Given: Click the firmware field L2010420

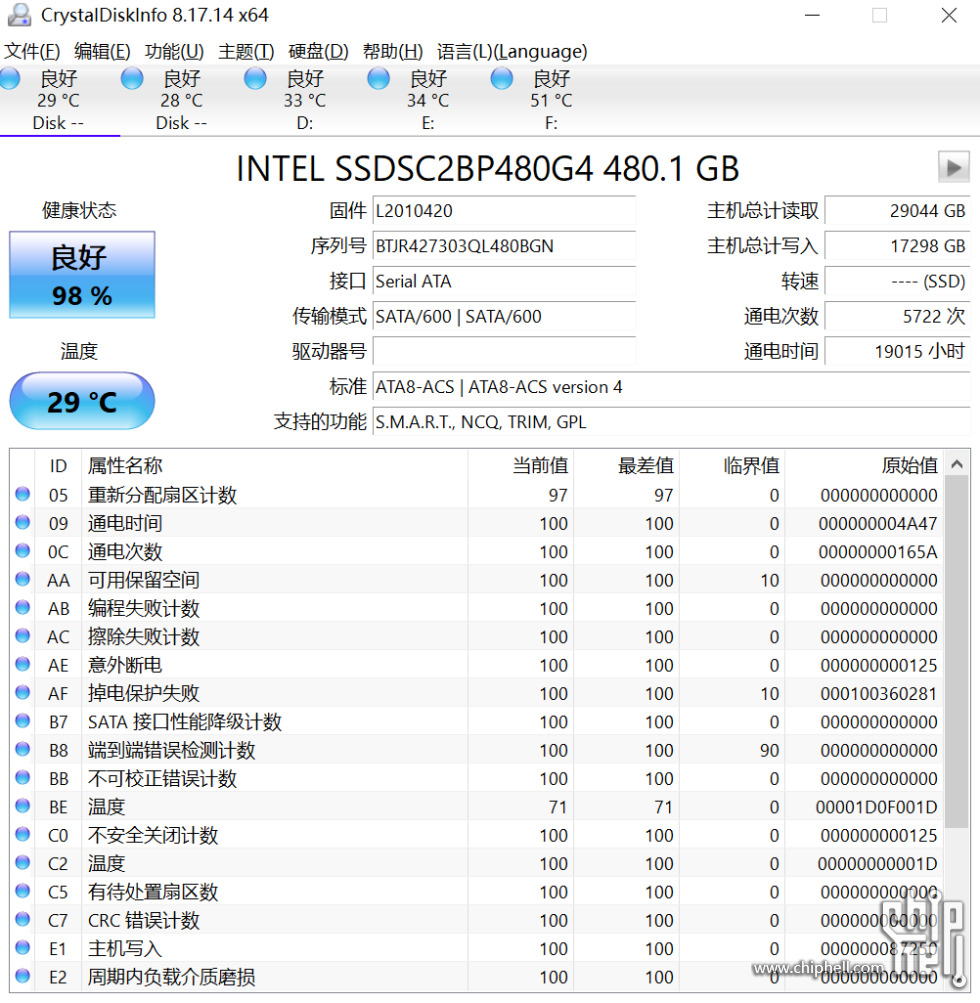Looking at the screenshot, I should click(x=504, y=211).
